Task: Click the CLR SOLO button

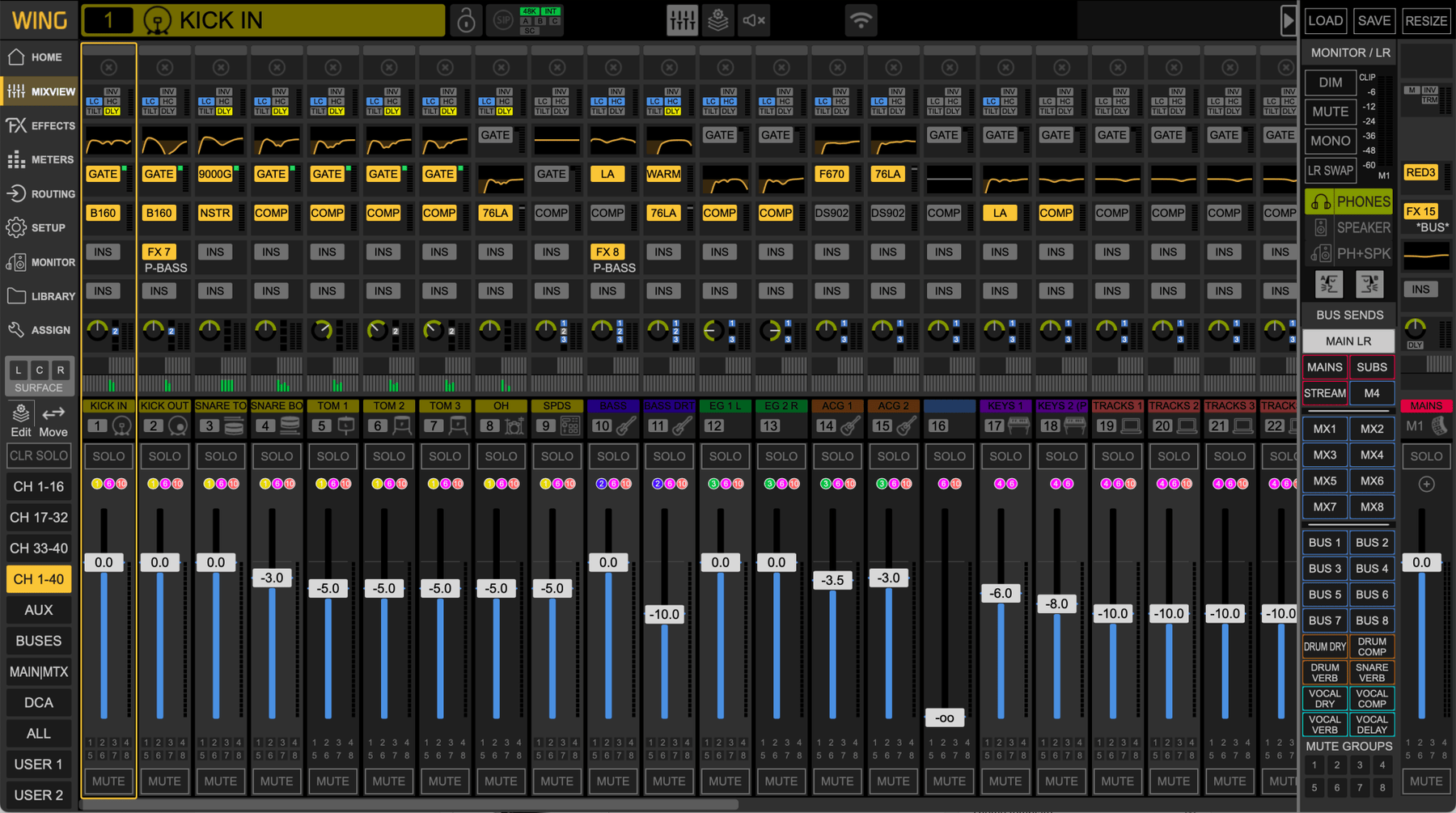Action: tap(39, 455)
